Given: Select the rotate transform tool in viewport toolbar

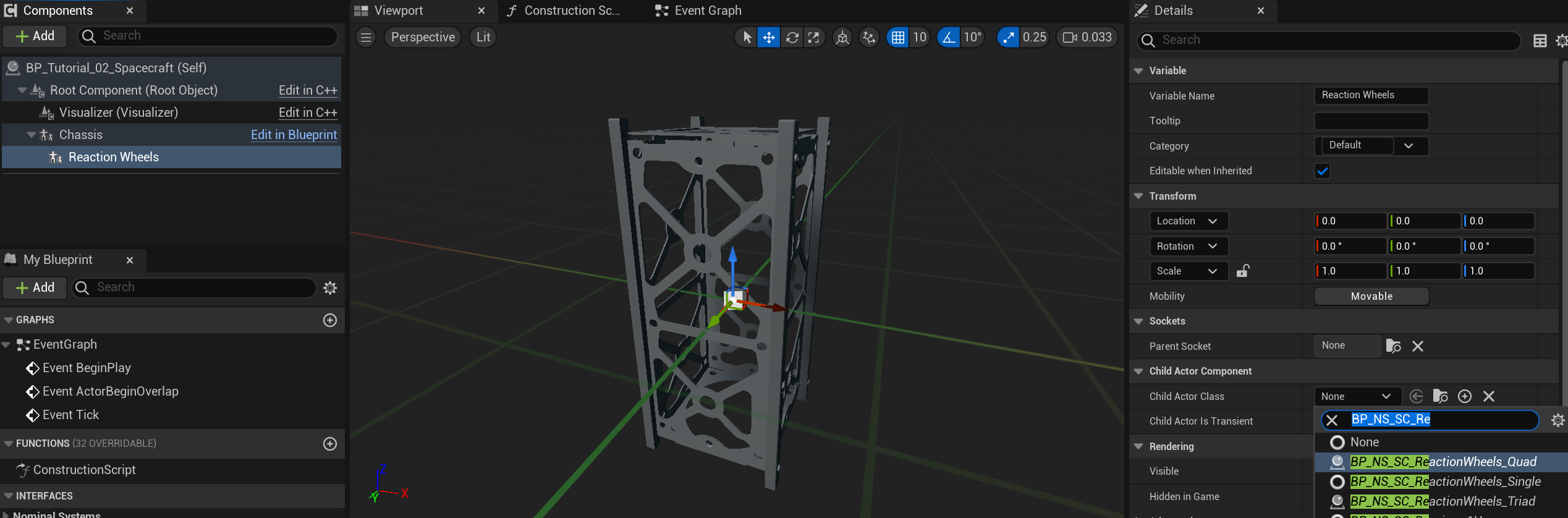Looking at the screenshot, I should (x=792, y=38).
